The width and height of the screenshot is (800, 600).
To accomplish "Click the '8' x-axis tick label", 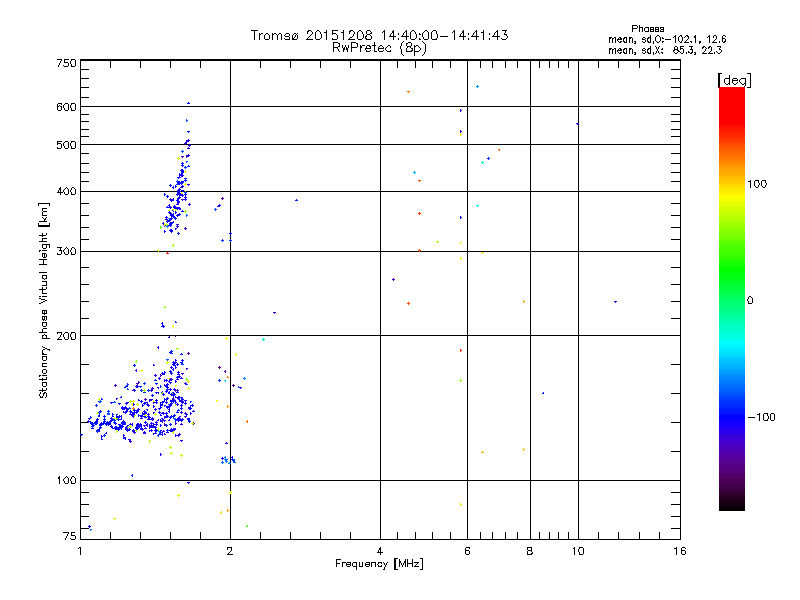I will click(530, 551).
